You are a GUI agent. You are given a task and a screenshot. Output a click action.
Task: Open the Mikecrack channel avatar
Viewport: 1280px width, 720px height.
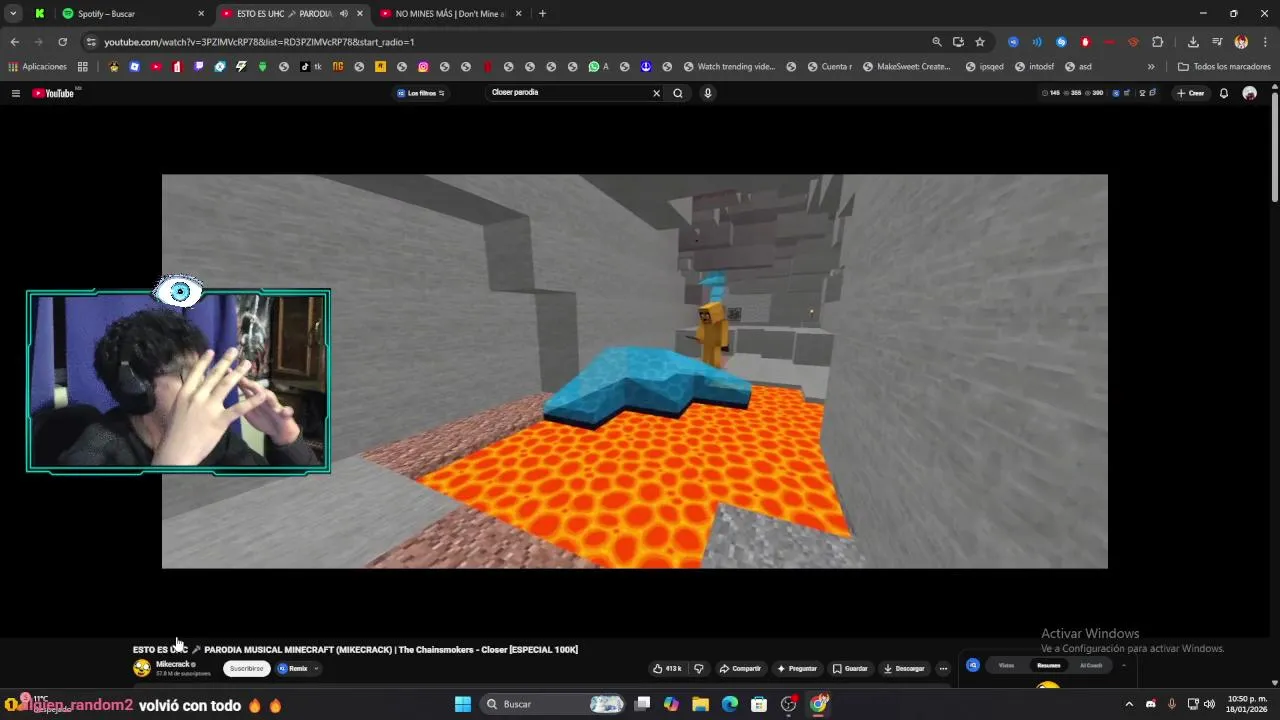click(x=142, y=668)
